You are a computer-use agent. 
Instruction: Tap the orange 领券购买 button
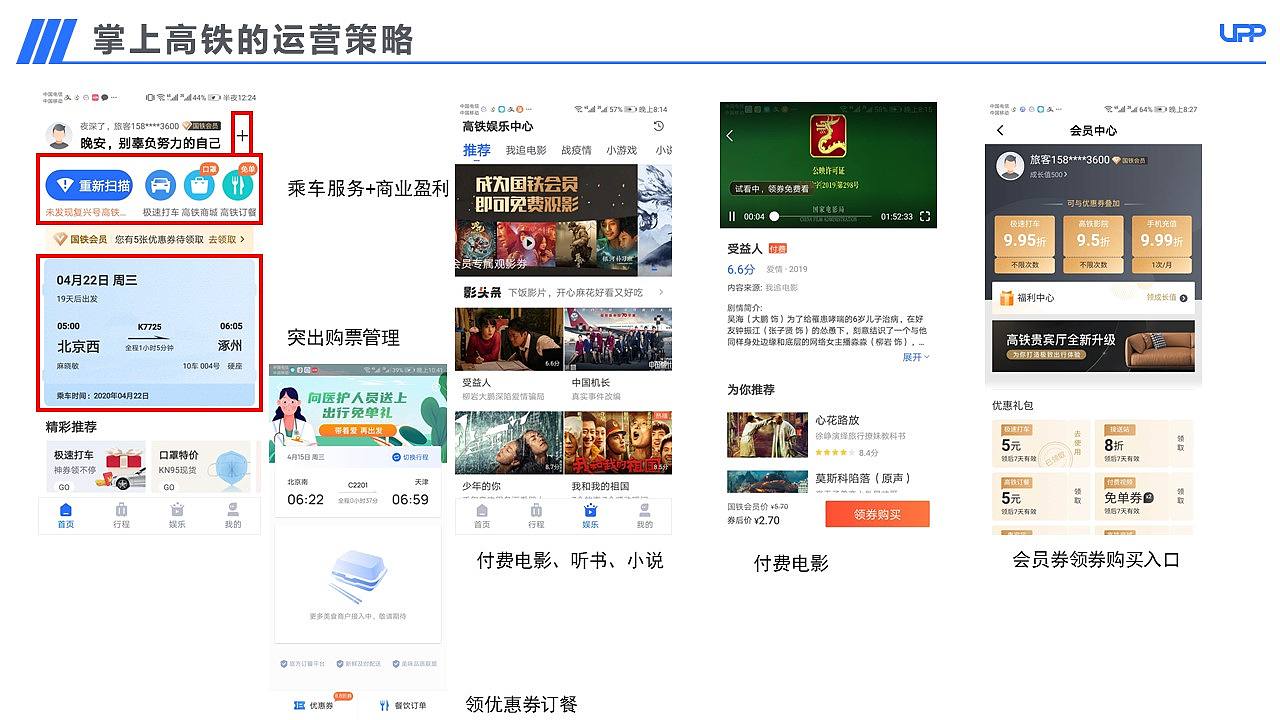tap(877, 514)
